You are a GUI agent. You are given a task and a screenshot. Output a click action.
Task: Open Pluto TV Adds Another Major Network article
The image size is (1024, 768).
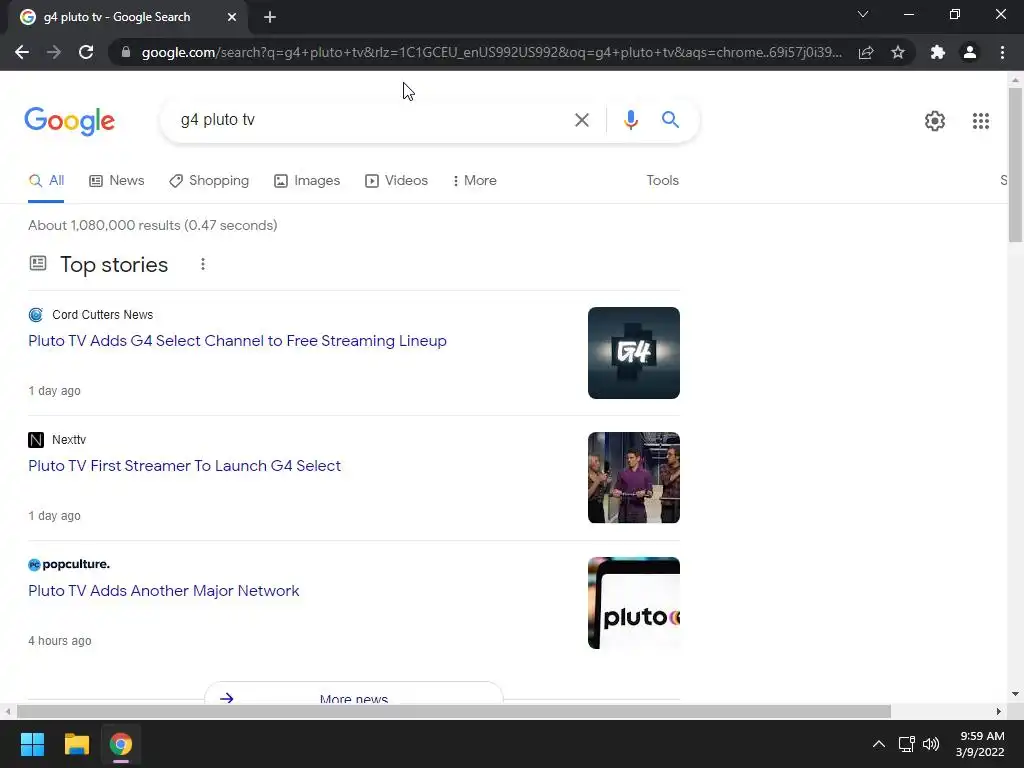tap(163, 590)
